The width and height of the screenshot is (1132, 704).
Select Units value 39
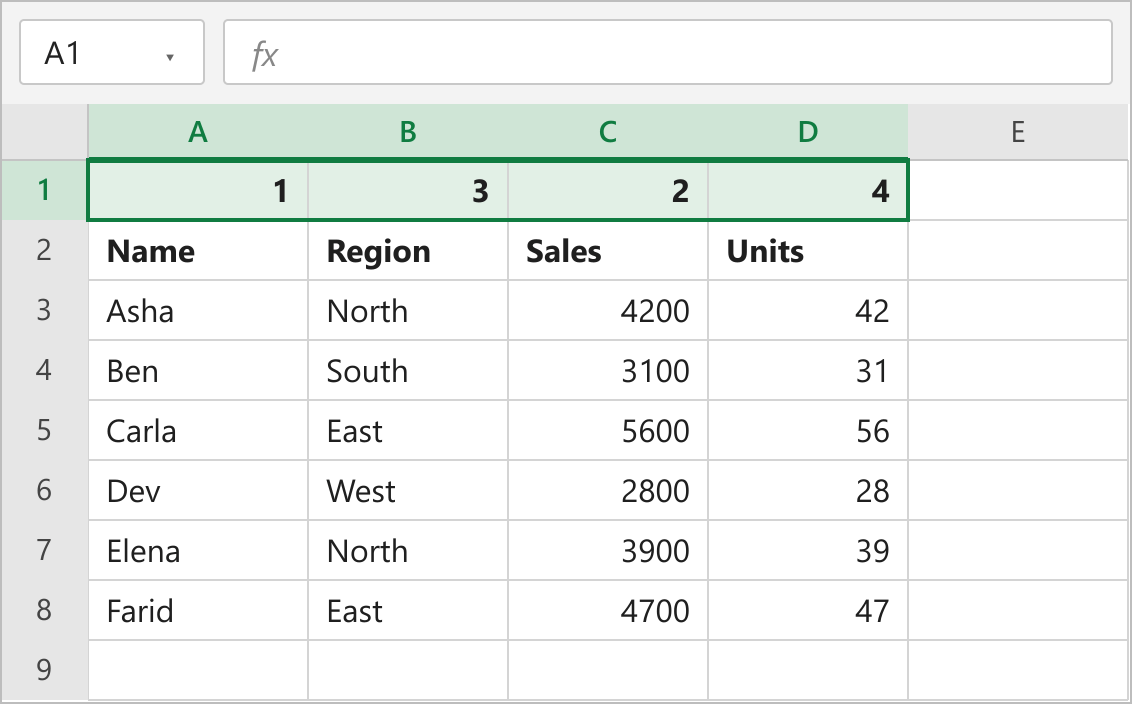pos(808,550)
